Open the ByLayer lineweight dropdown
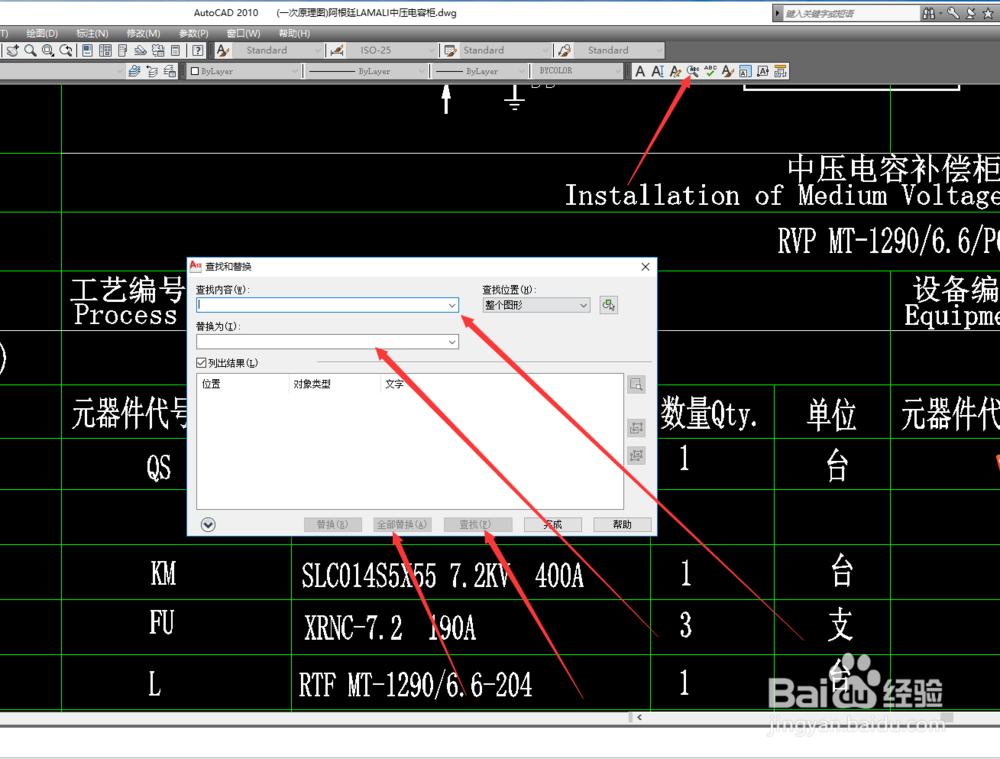 point(480,71)
